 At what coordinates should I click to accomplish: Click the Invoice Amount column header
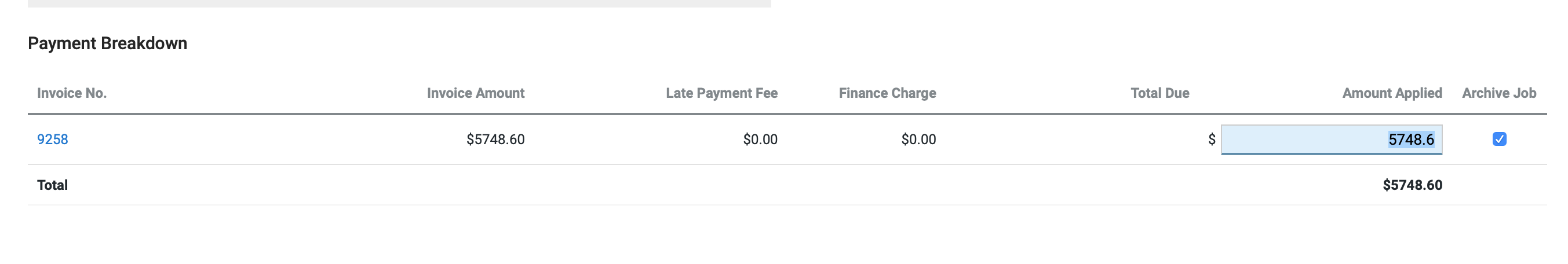click(x=475, y=93)
